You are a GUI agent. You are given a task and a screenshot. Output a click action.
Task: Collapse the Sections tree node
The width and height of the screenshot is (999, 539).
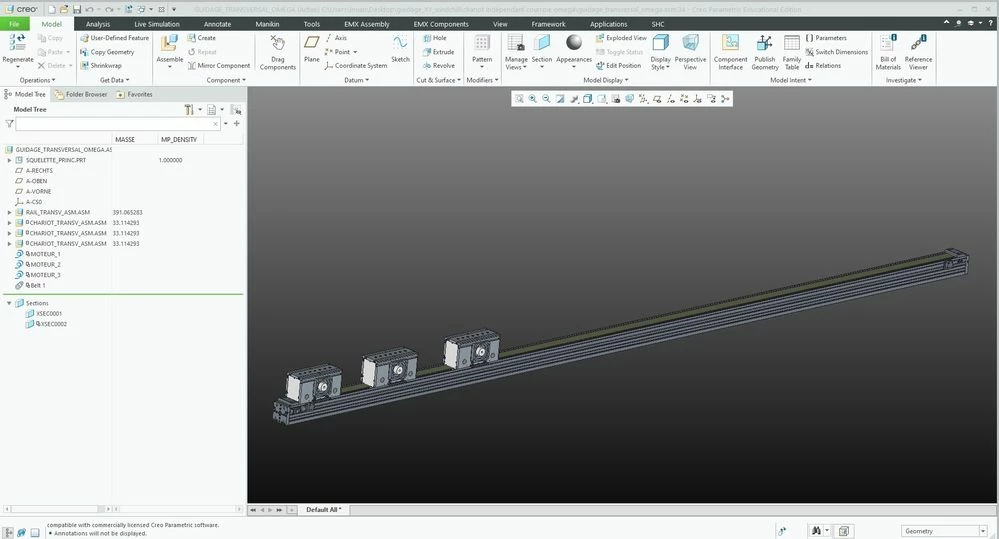[x=10, y=303]
